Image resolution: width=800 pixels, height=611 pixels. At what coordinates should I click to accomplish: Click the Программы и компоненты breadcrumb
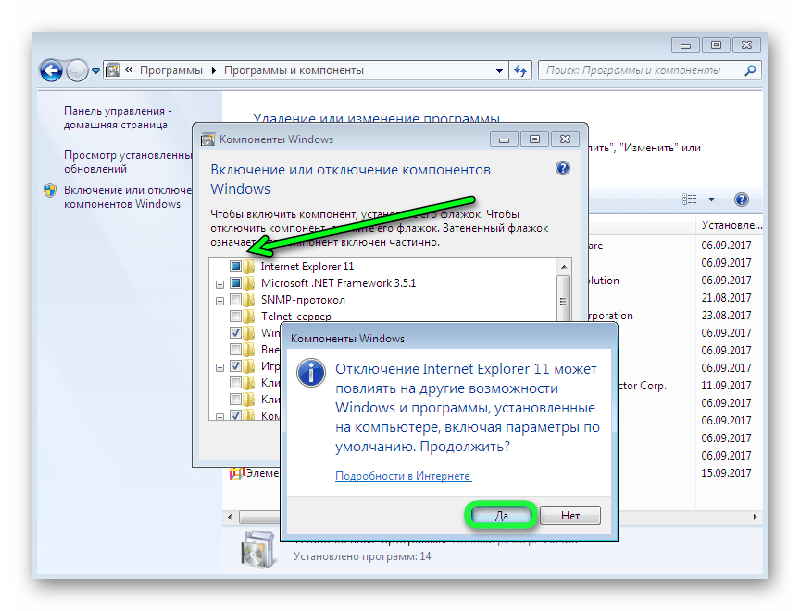pos(294,70)
